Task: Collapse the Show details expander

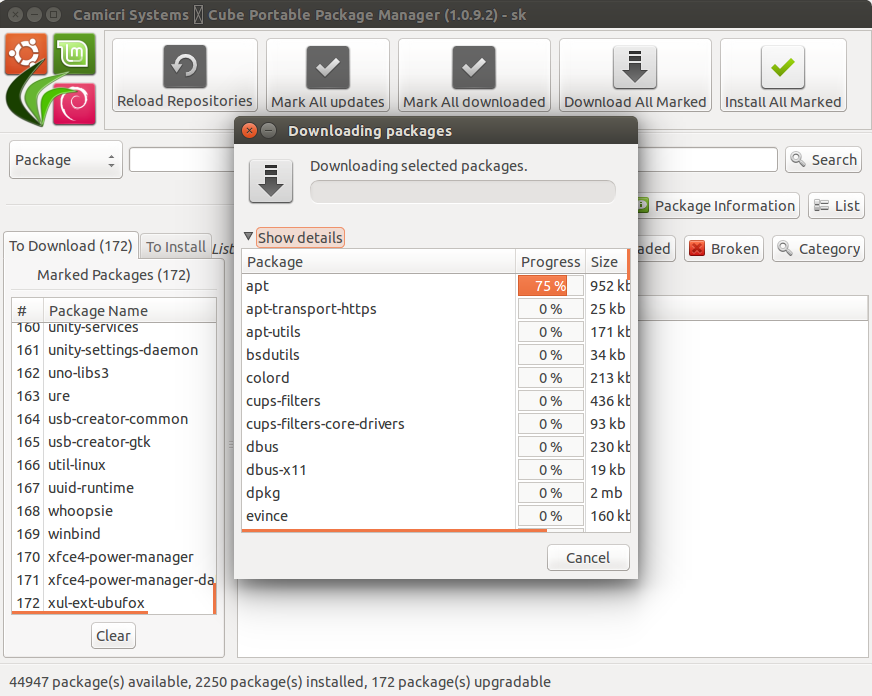Action: 248,236
